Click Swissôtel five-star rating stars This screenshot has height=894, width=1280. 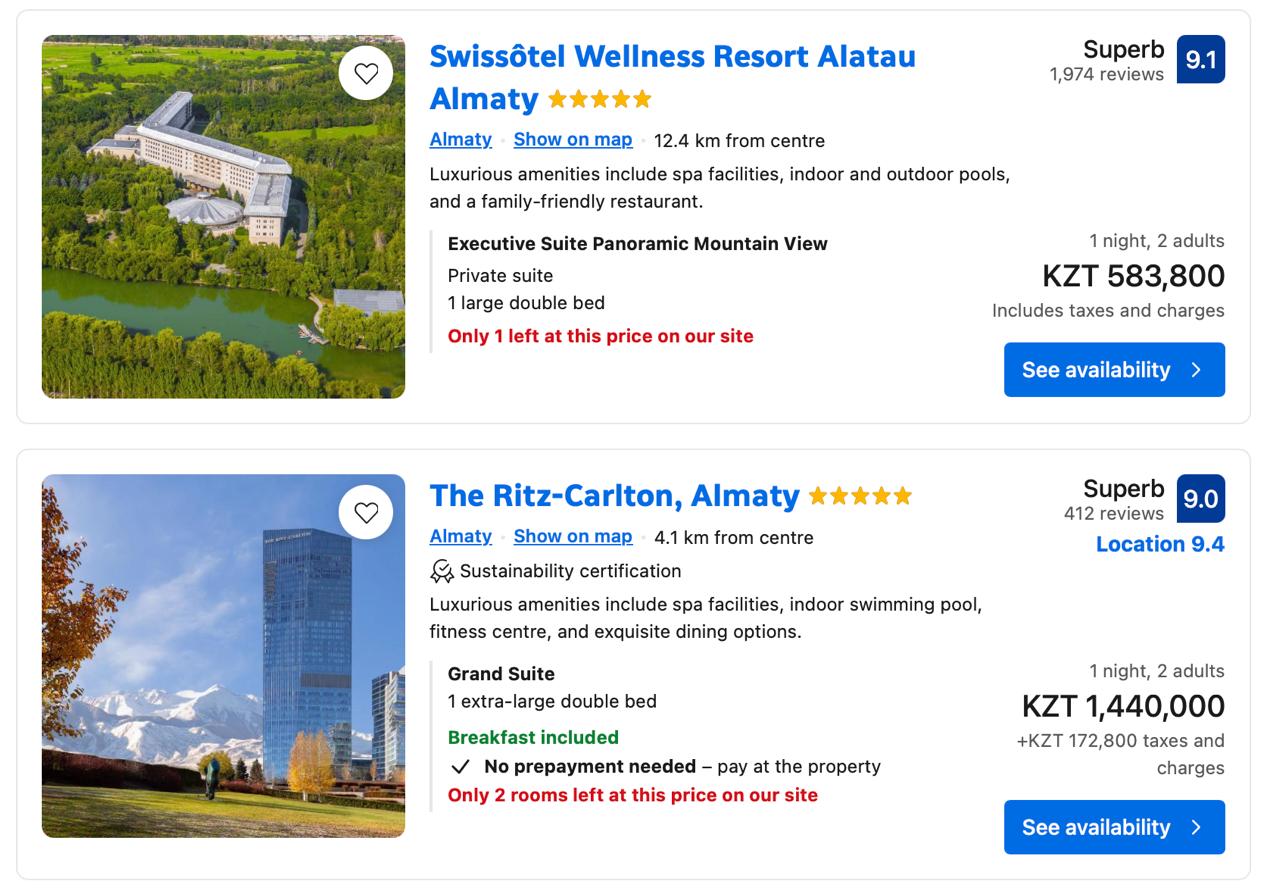coord(600,99)
